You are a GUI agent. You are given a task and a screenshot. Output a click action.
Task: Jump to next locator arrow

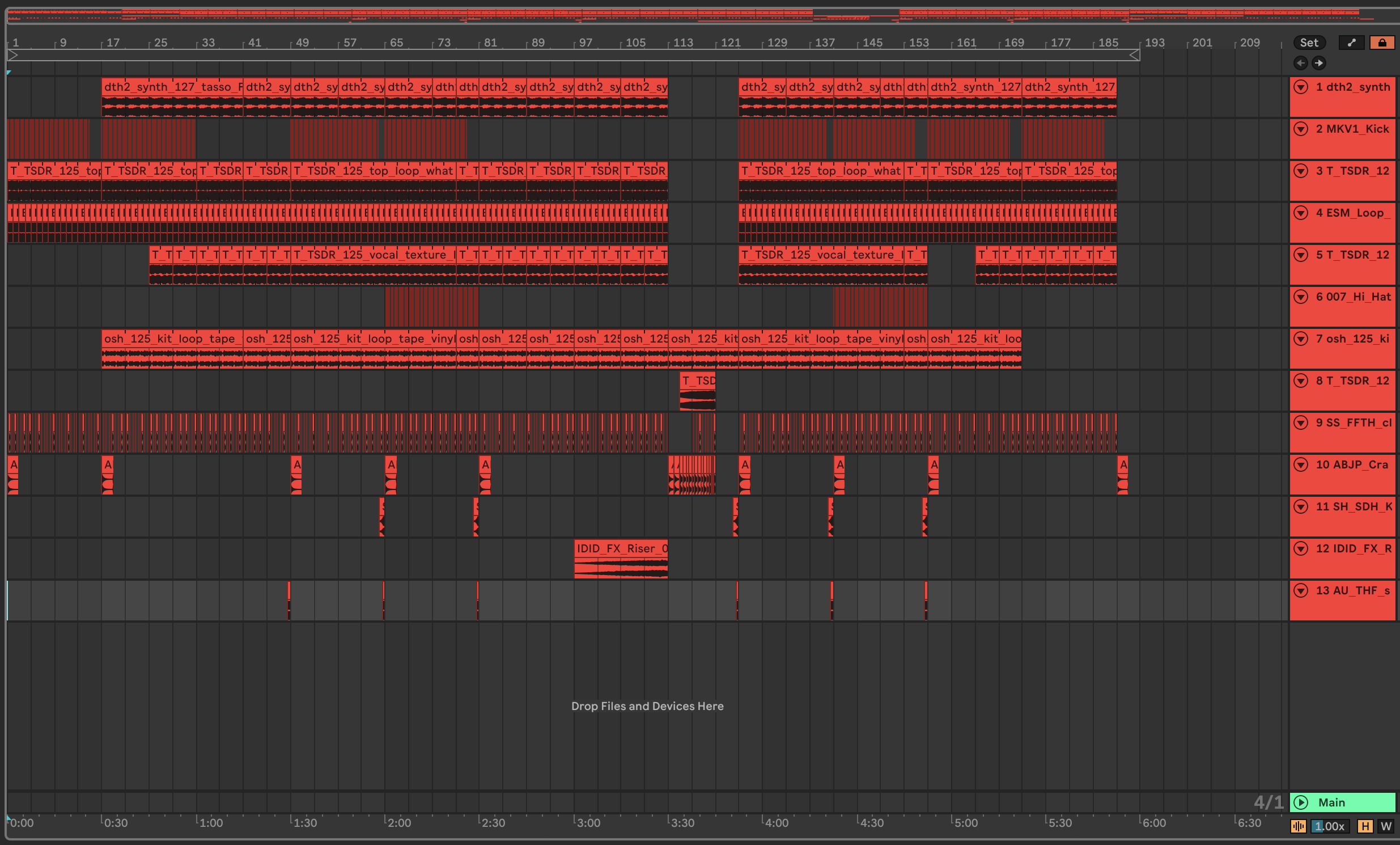(x=1319, y=63)
